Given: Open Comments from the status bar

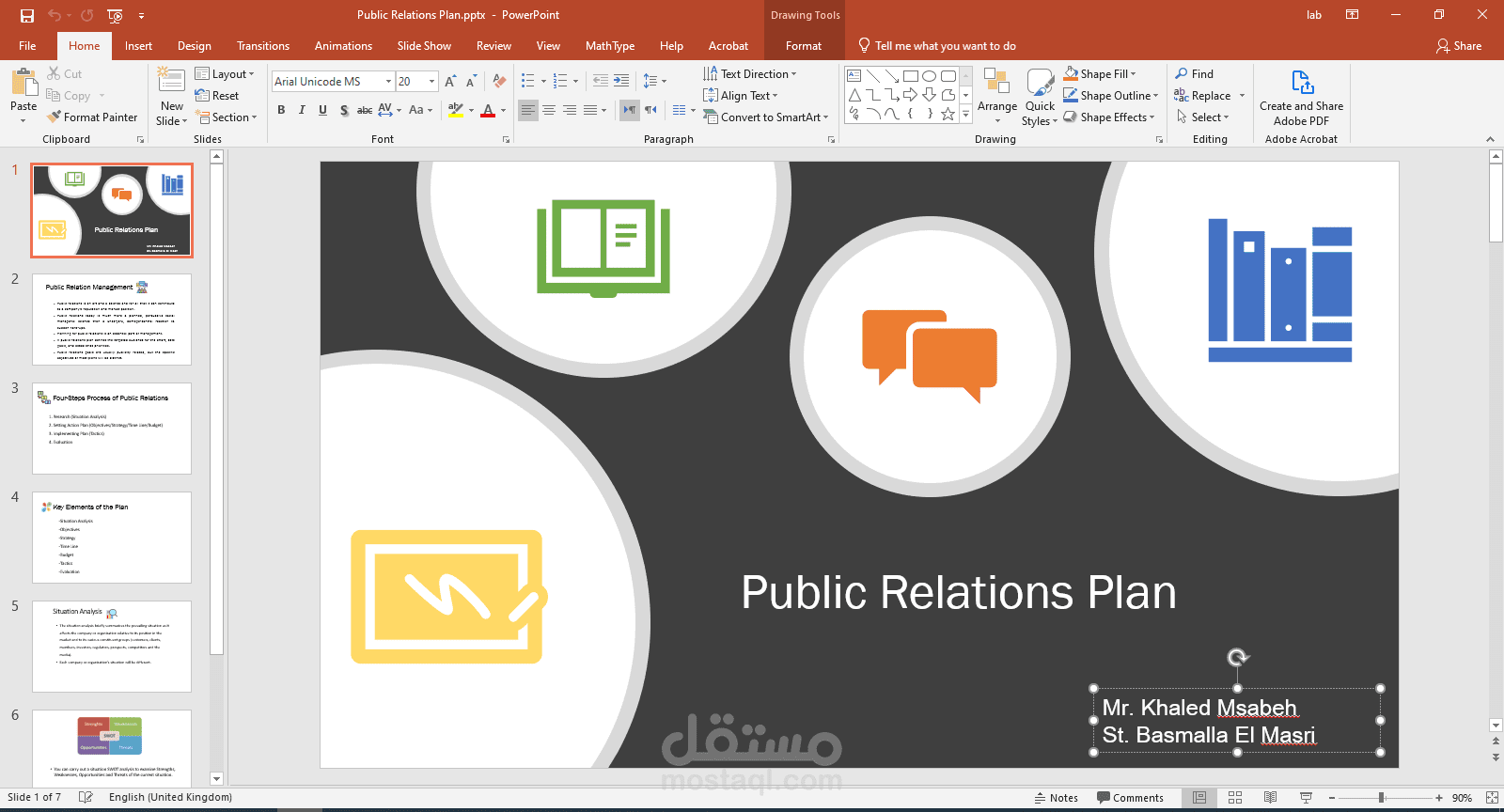Looking at the screenshot, I should pyautogui.click(x=1130, y=798).
